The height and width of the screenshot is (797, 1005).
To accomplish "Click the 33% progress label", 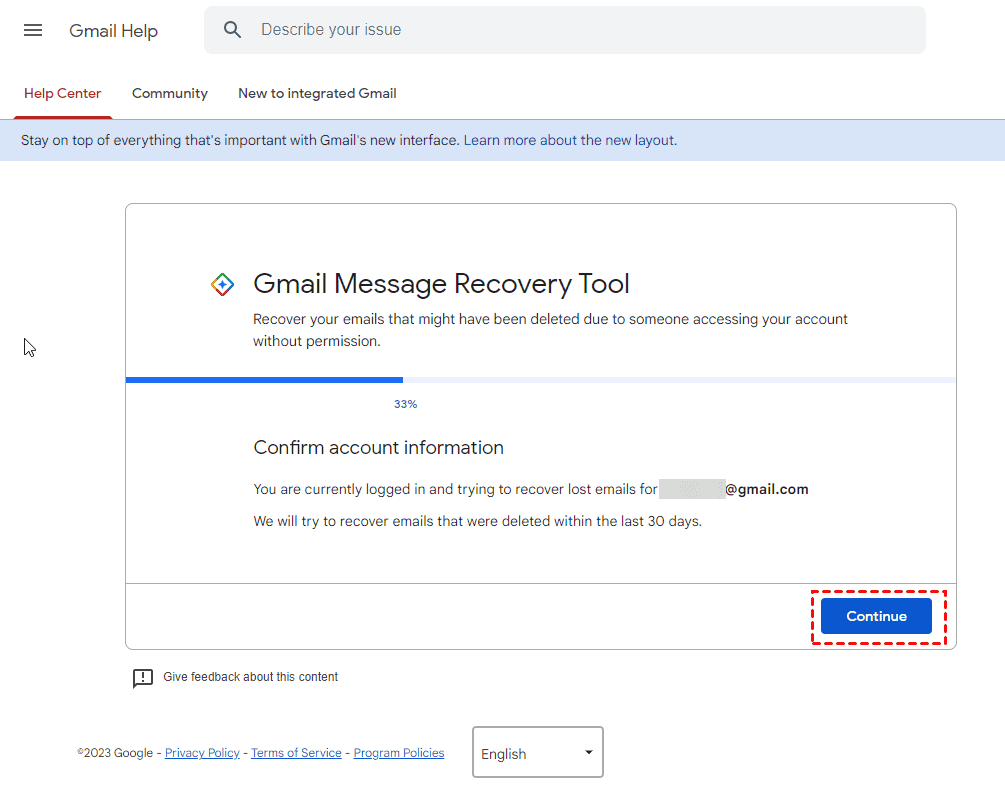I will pyautogui.click(x=405, y=404).
